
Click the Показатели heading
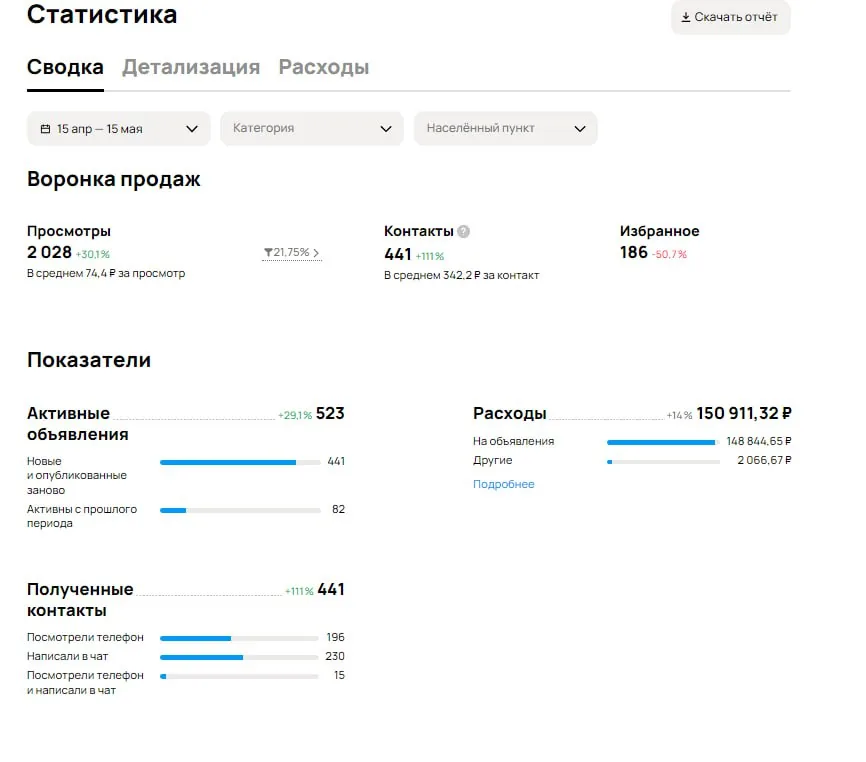[89, 360]
